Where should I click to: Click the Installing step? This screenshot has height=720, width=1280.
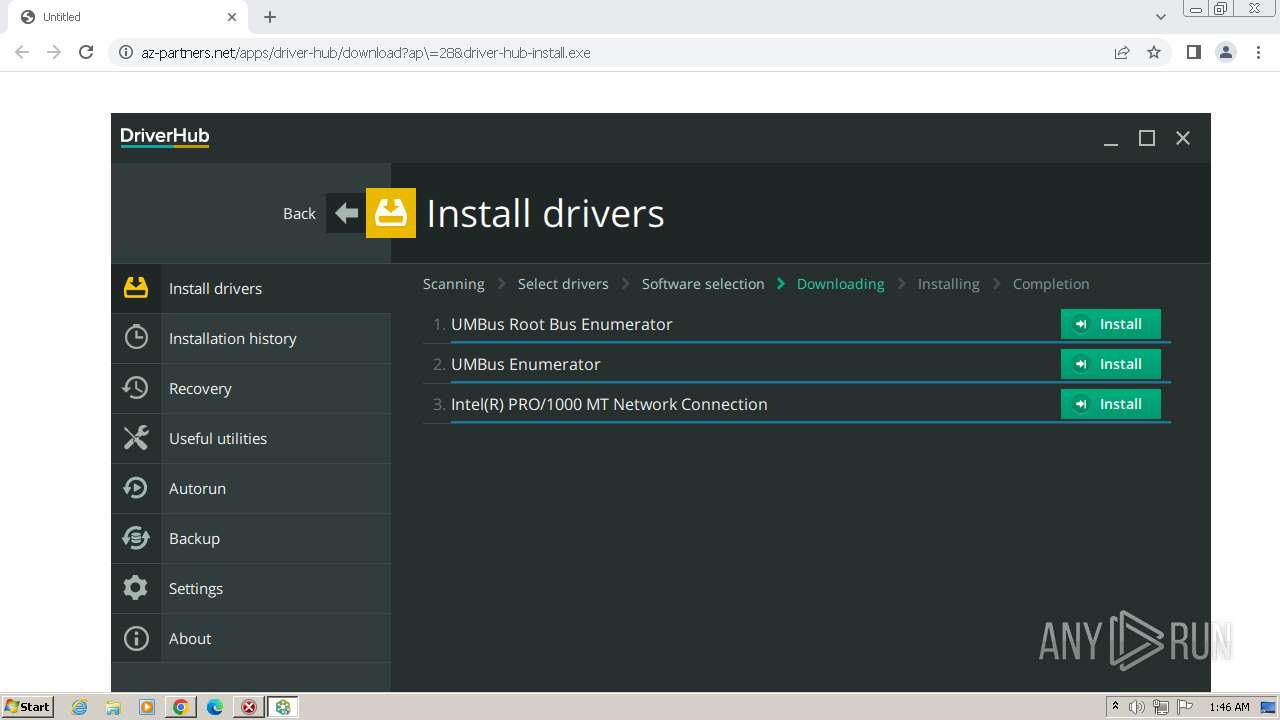pos(948,284)
